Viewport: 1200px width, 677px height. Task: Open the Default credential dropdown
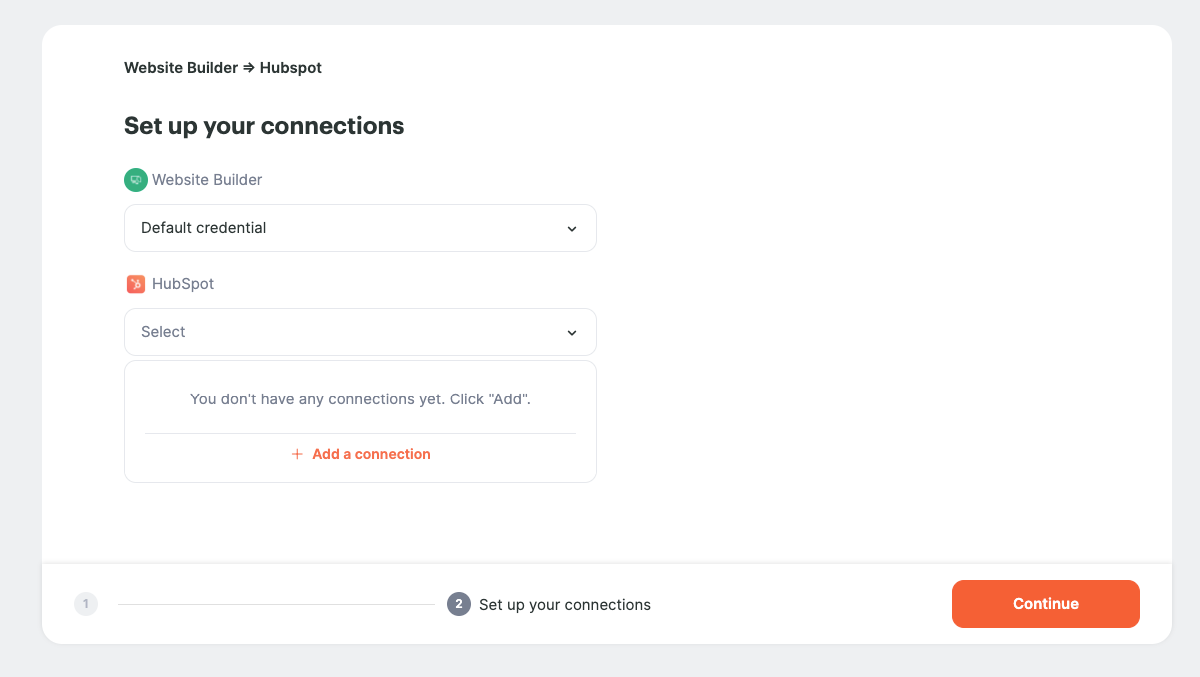click(360, 228)
